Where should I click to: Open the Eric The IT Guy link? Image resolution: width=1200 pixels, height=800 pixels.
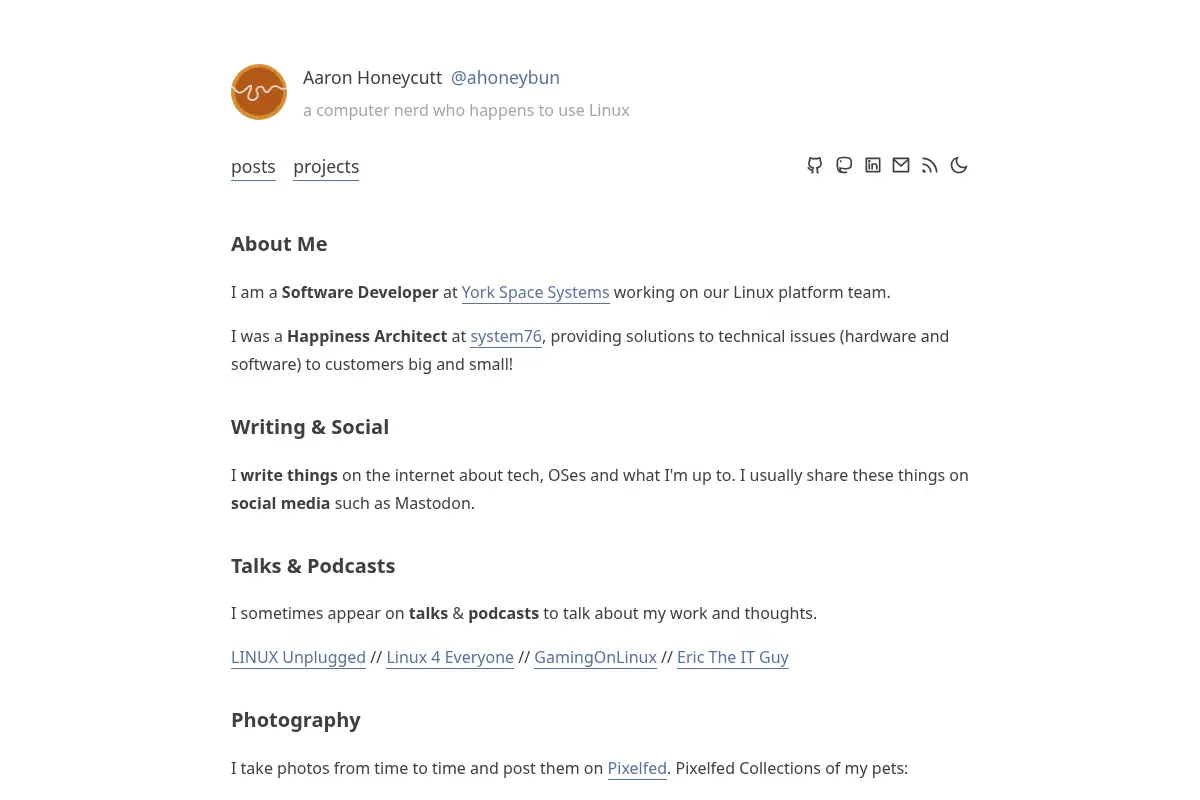[x=733, y=658]
